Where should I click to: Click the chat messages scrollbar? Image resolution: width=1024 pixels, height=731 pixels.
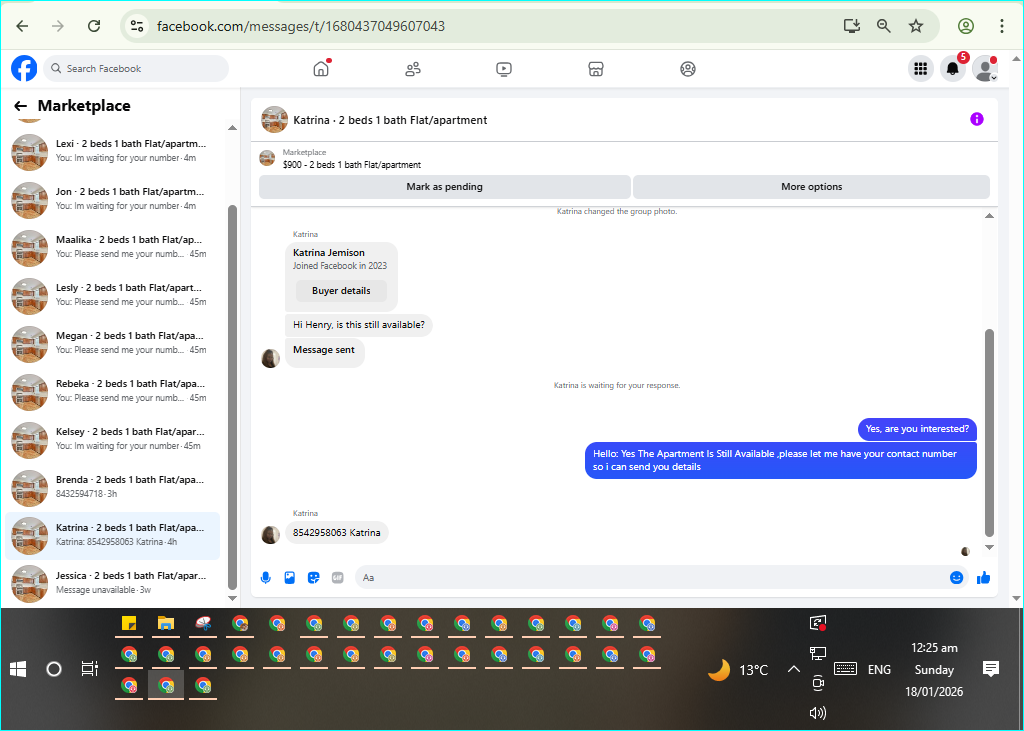tap(989, 432)
